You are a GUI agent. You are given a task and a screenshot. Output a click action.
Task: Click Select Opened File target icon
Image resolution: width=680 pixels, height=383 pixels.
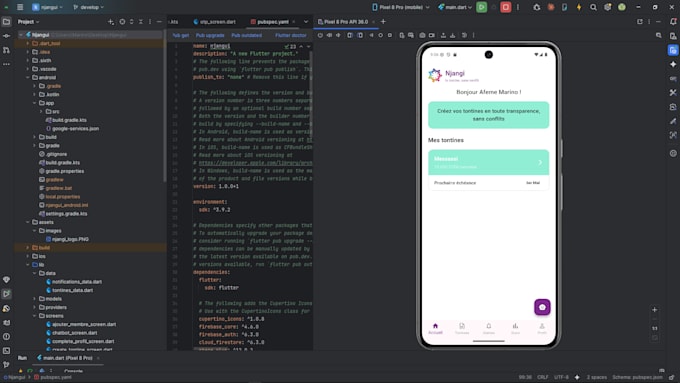122,22
